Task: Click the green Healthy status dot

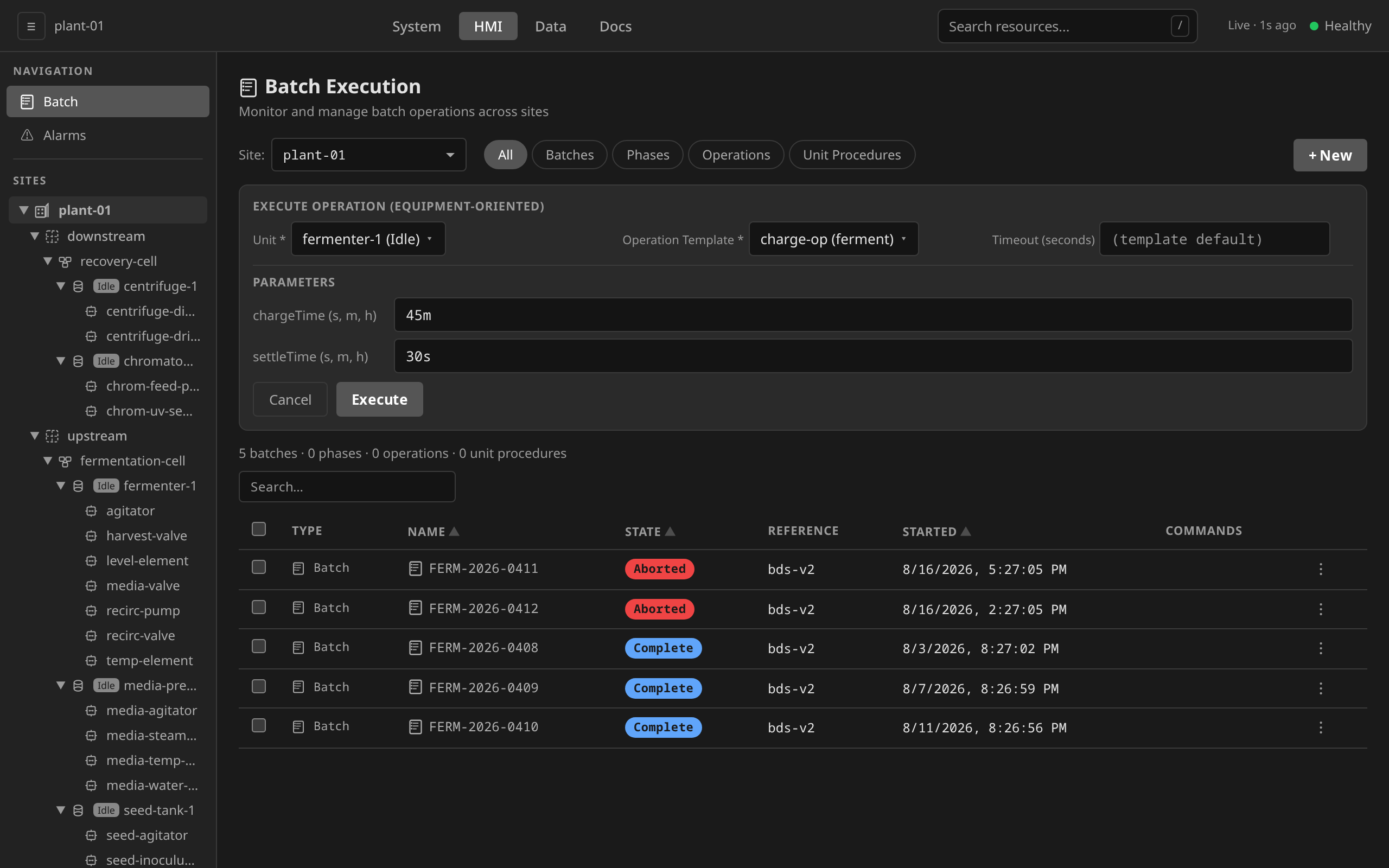Action: pyautogui.click(x=1314, y=26)
